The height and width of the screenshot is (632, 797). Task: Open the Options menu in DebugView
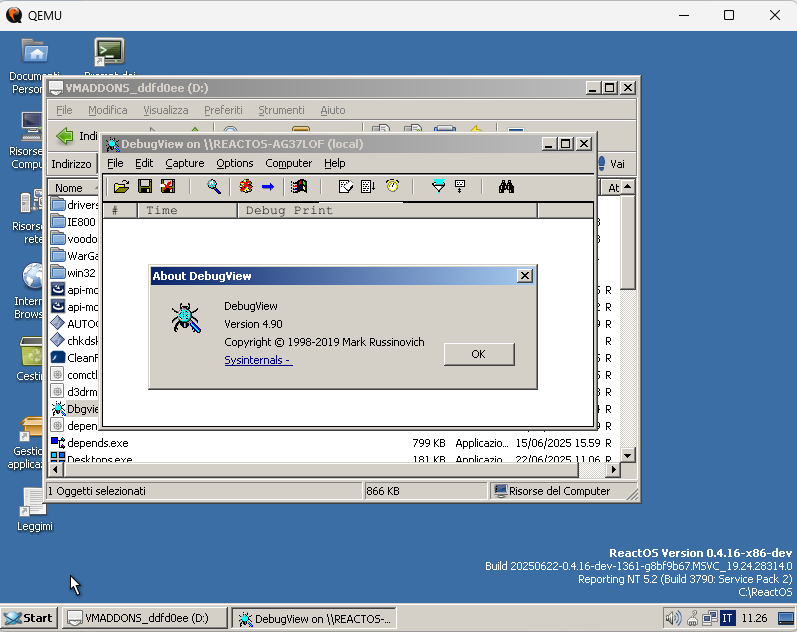pos(234,163)
